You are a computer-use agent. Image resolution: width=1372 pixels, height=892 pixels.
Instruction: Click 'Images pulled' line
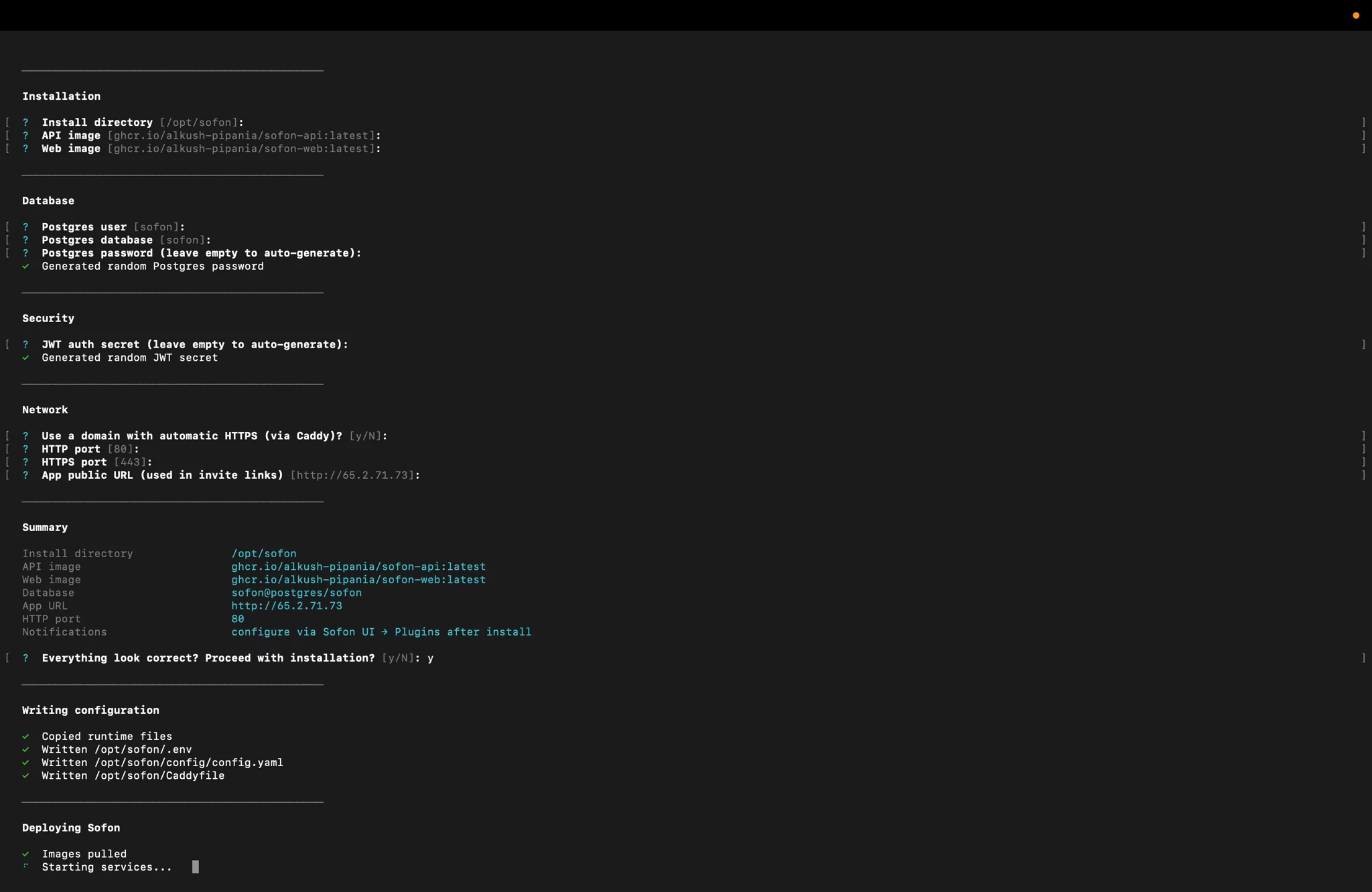[x=84, y=854]
